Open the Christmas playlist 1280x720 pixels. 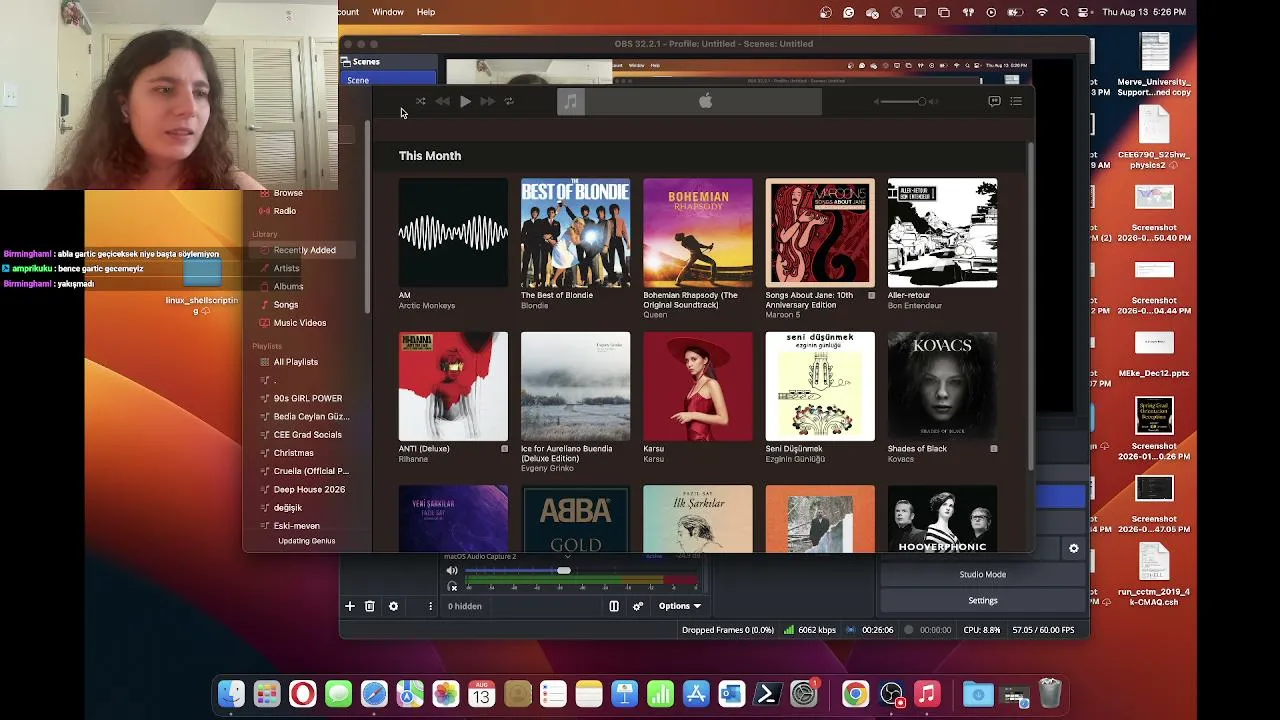(294, 453)
